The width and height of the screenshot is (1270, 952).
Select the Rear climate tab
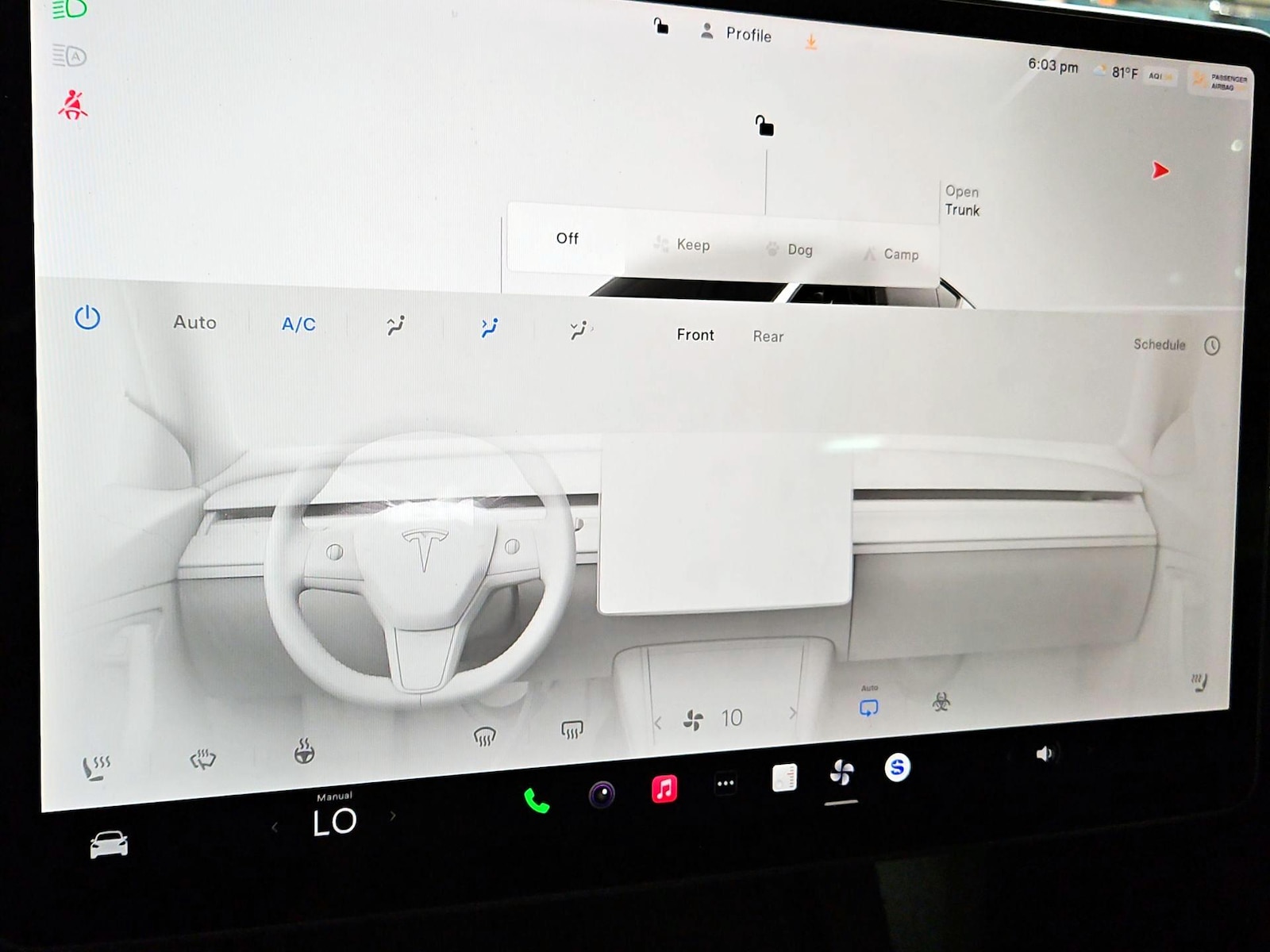[768, 336]
